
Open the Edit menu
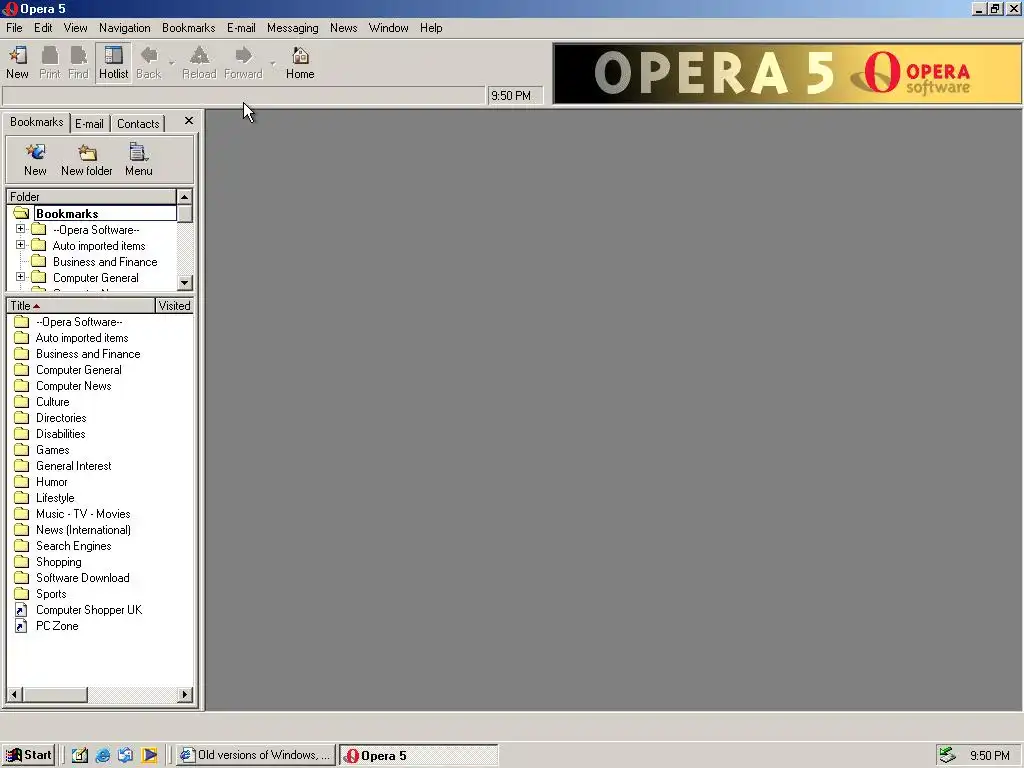click(x=43, y=27)
